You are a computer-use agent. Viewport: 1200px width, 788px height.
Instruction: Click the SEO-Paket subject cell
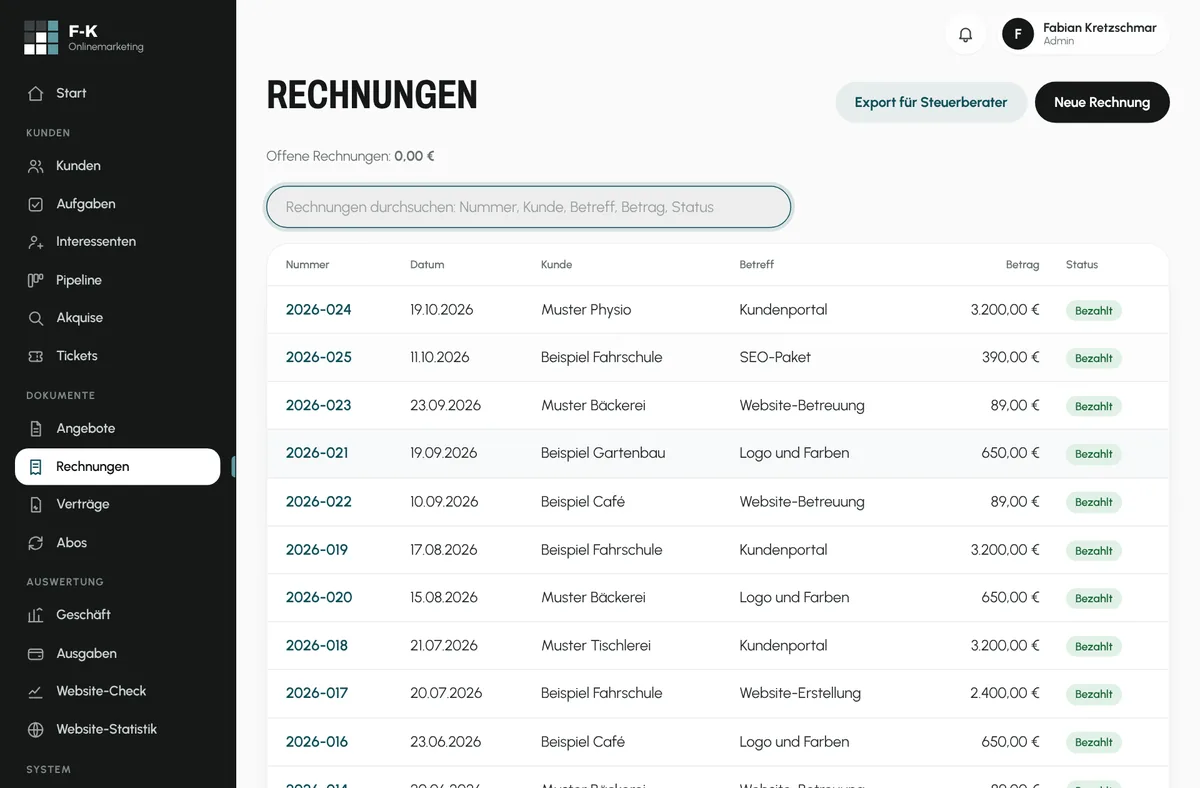tap(776, 358)
